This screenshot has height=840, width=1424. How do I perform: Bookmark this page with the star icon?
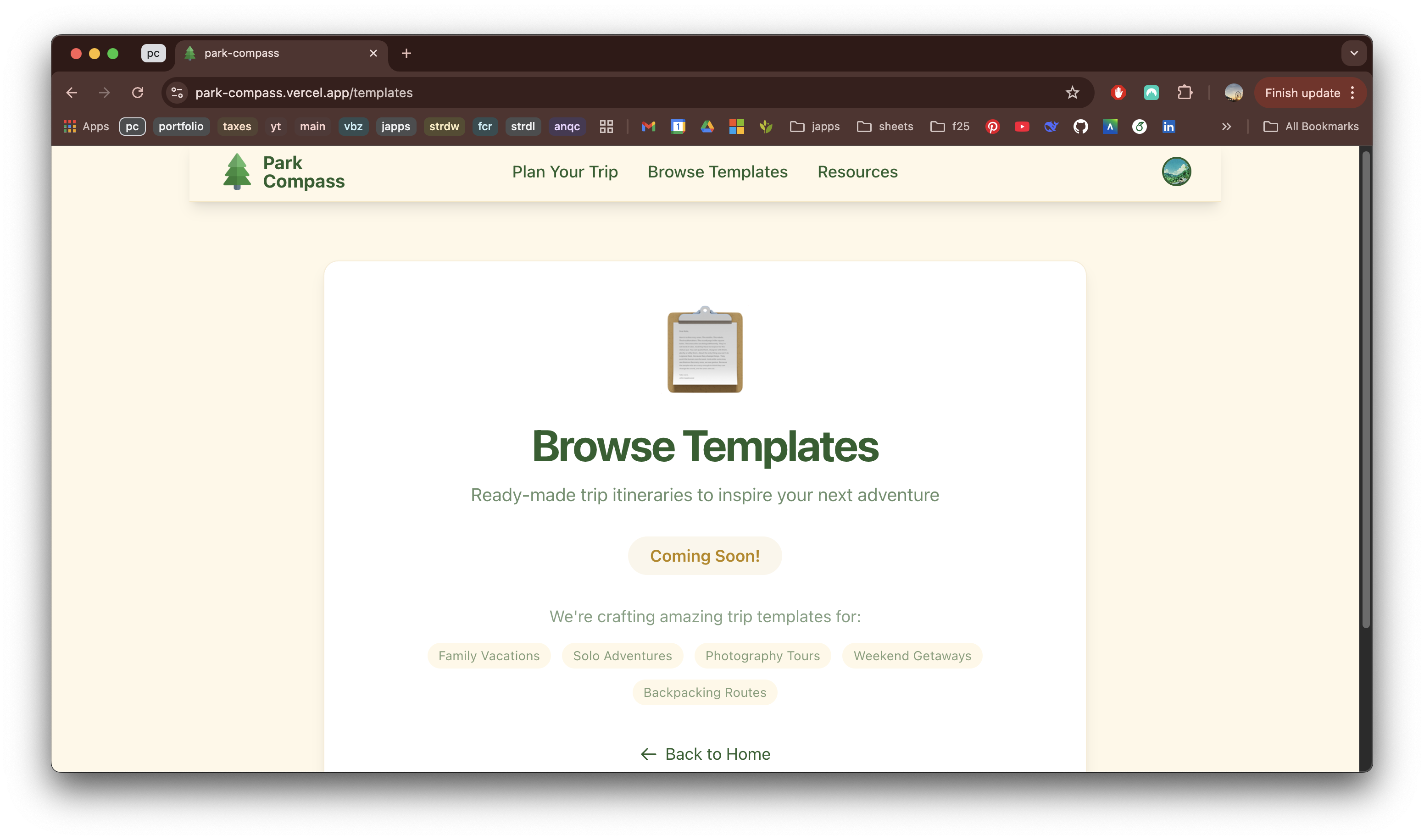pos(1072,93)
